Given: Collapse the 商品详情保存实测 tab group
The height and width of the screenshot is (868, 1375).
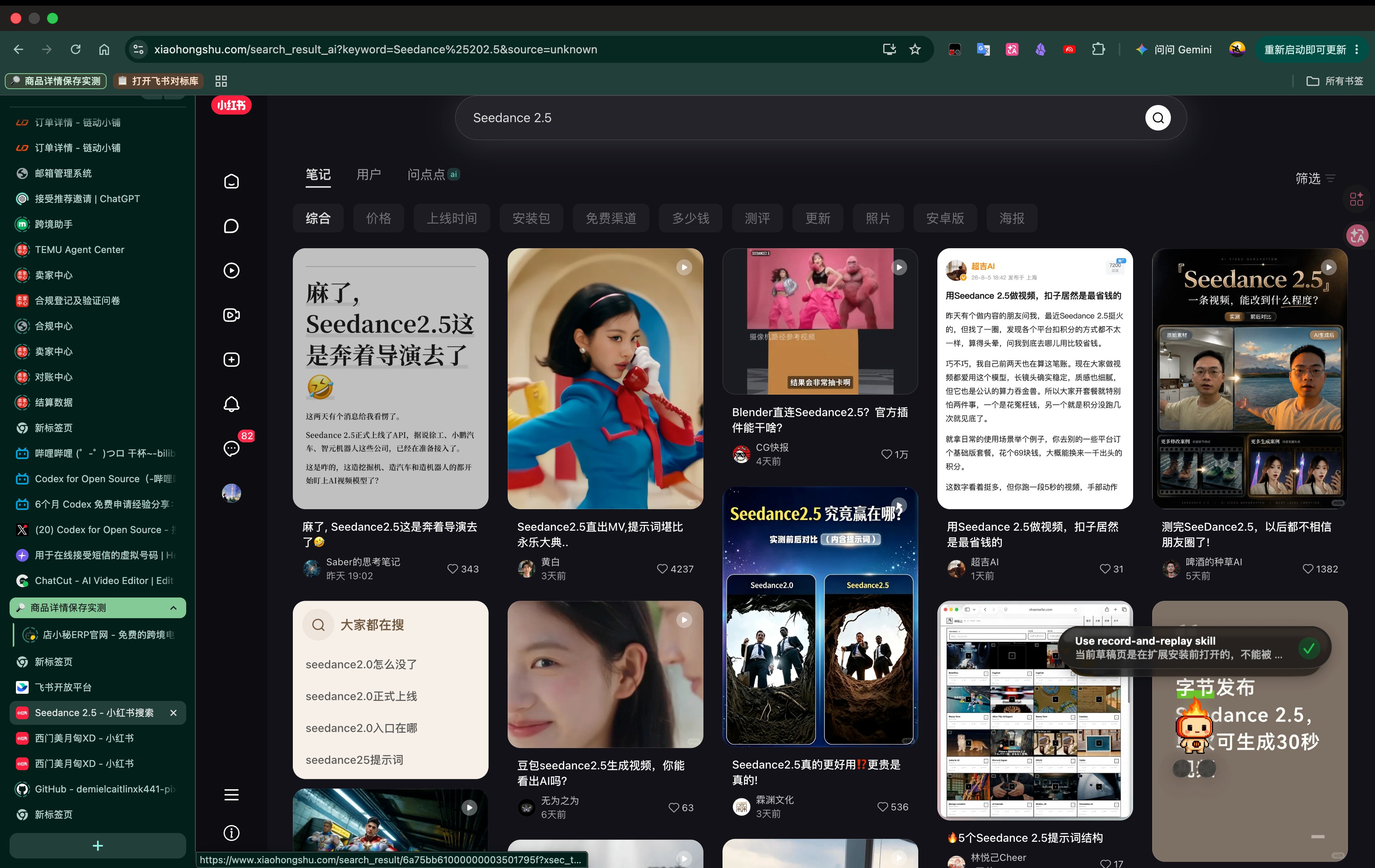Looking at the screenshot, I should pos(173,608).
